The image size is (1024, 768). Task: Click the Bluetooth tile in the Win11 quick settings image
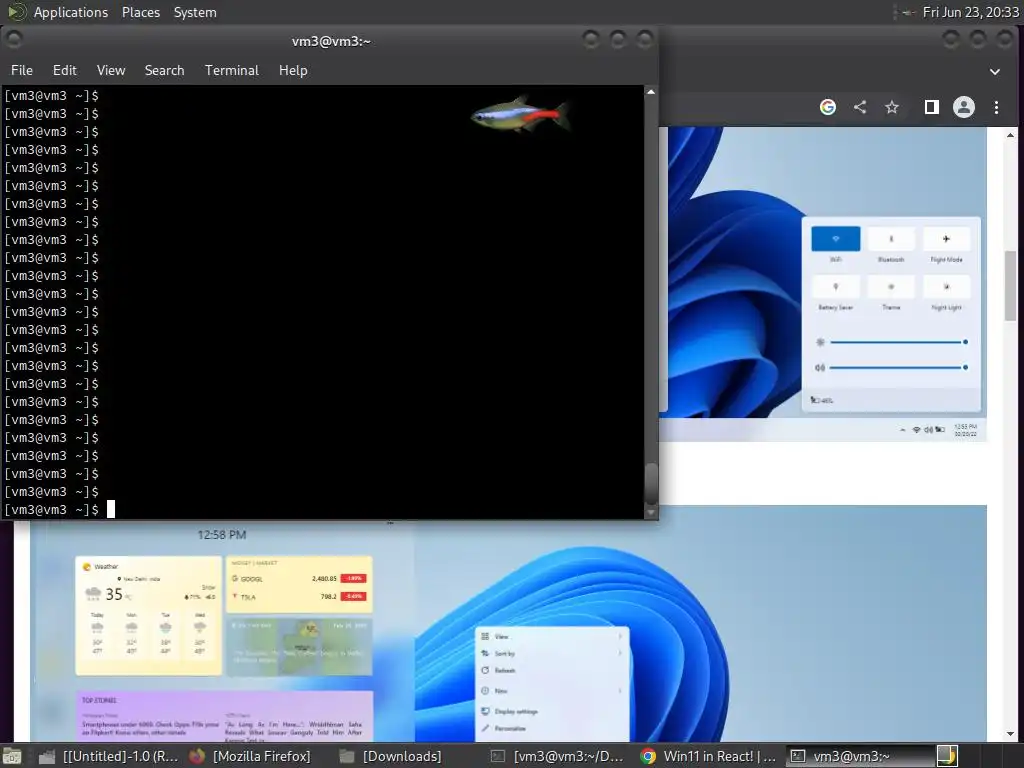[x=891, y=239]
